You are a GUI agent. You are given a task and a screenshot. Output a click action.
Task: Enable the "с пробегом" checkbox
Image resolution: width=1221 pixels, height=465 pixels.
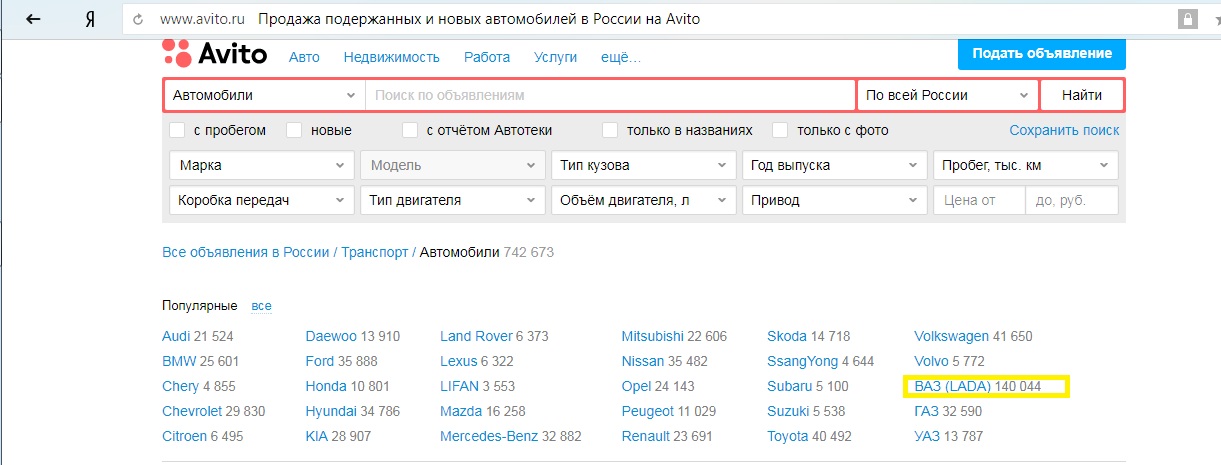click(178, 130)
